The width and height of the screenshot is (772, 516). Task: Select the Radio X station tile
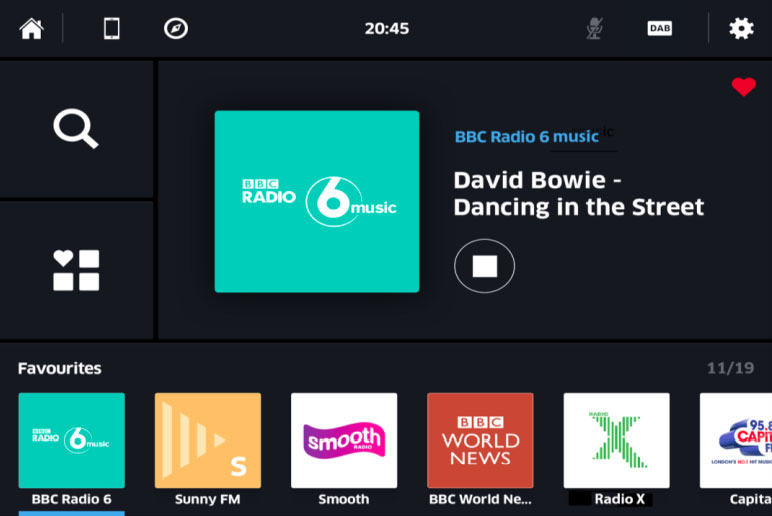tap(616, 440)
